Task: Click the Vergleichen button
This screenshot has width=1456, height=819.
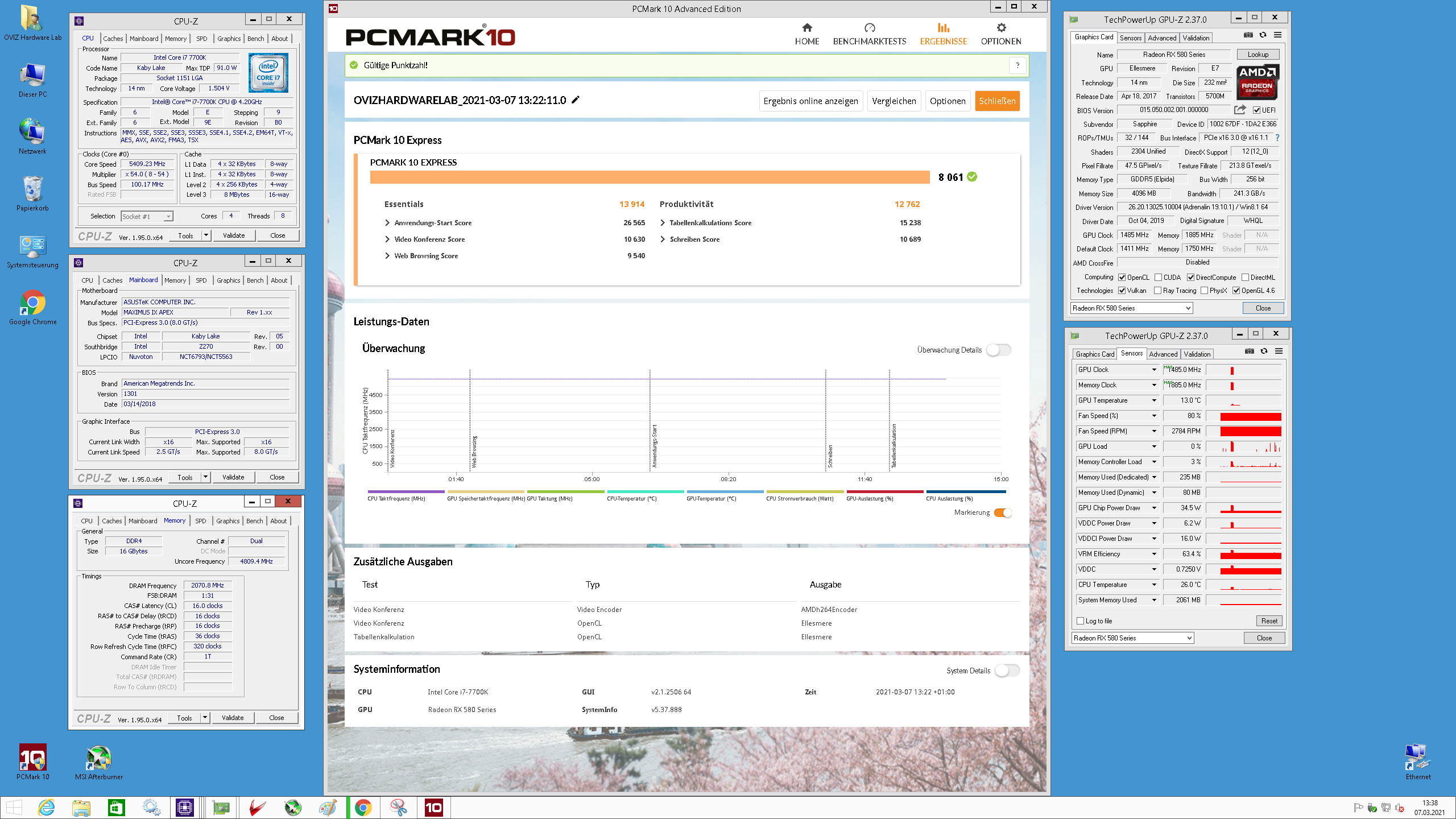Action: click(x=894, y=101)
